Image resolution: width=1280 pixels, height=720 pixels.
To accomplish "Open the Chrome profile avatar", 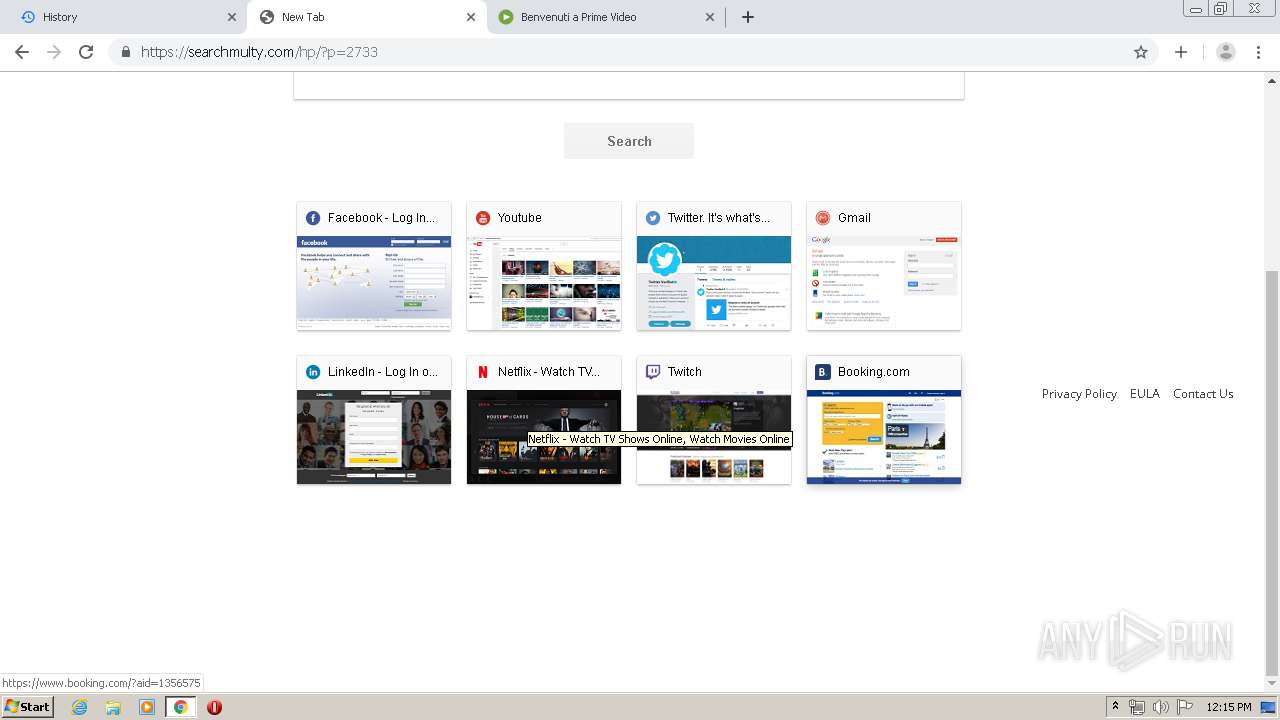I will coord(1225,52).
